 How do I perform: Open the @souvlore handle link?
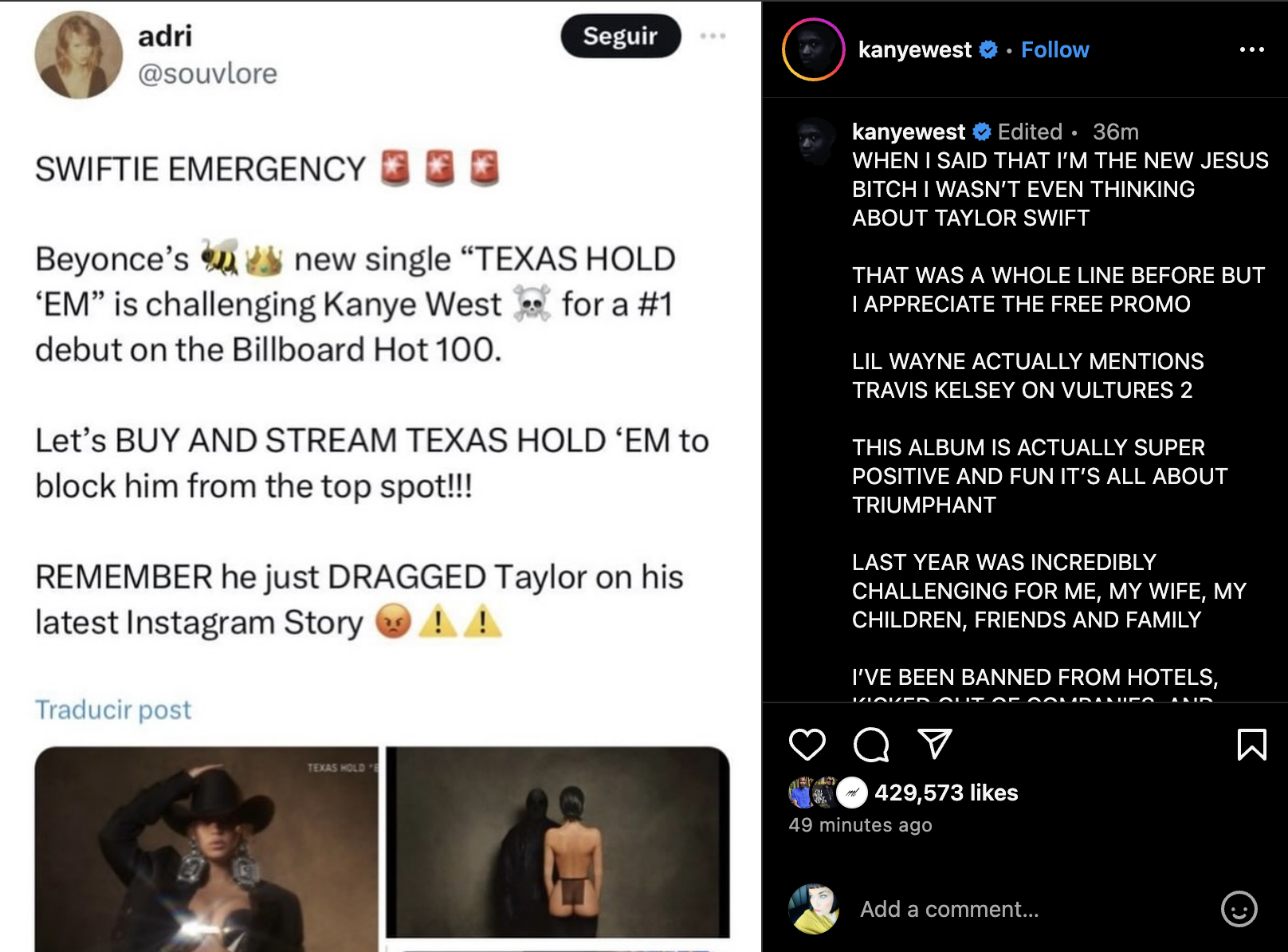click(x=207, y=73)
